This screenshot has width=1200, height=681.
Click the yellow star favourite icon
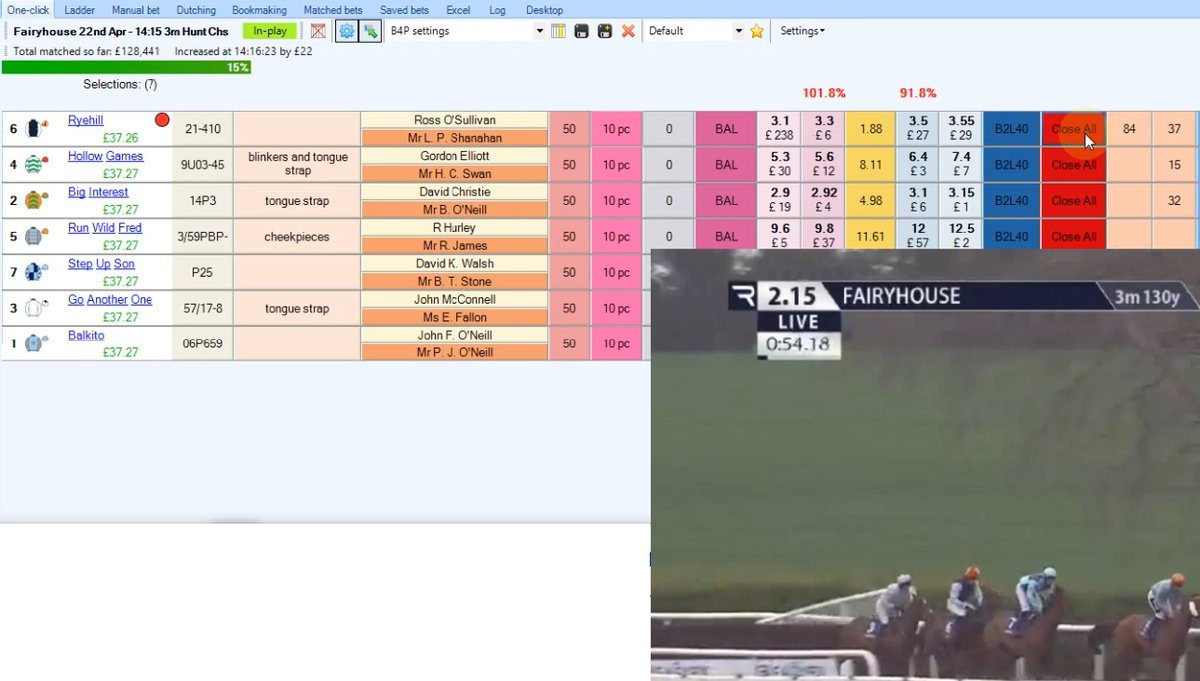click(x=757, y=31)
